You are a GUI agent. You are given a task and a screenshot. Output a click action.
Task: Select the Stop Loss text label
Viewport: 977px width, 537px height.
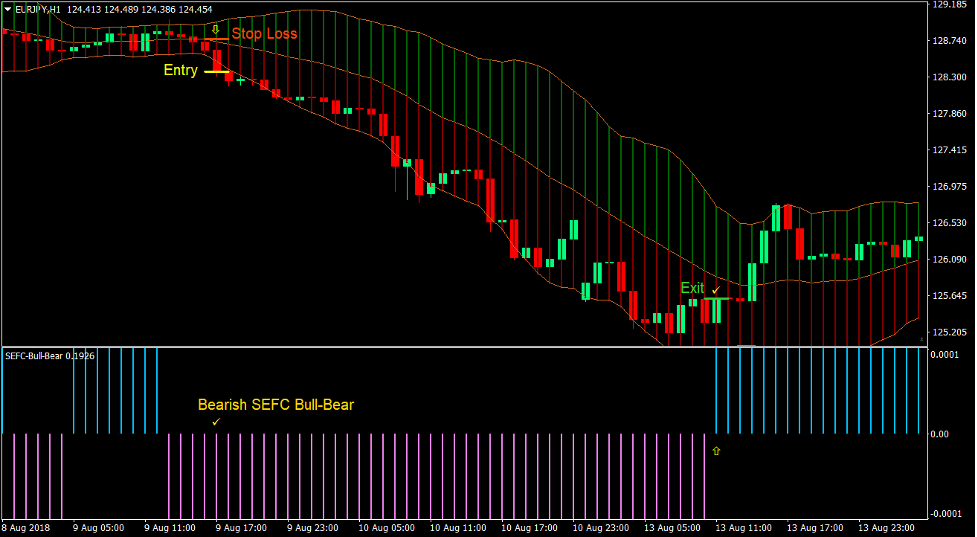[x=264, y=34]
